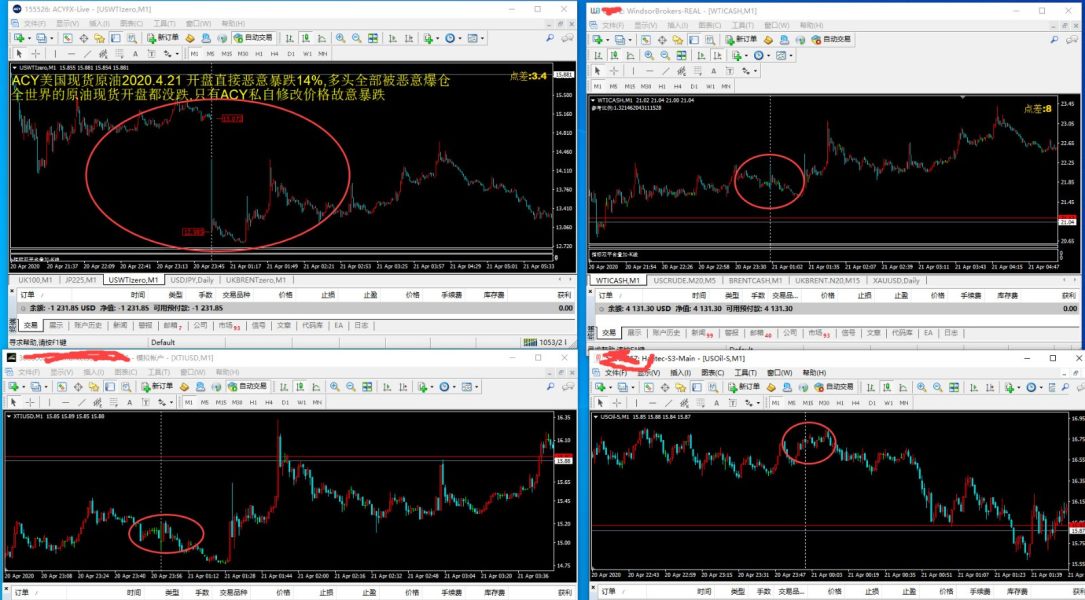1085x600 pixels.
Task: Open 账户历史 tab in ACYFX-Live terminal
Action: 88,325
